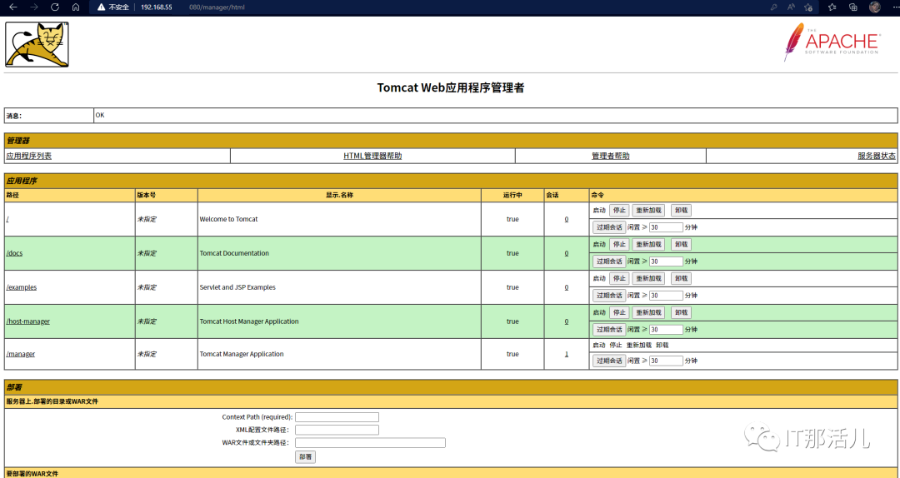The width and height of the screenshot is (900, 478).
Task: Open the browser home icon
Action: 76,7
